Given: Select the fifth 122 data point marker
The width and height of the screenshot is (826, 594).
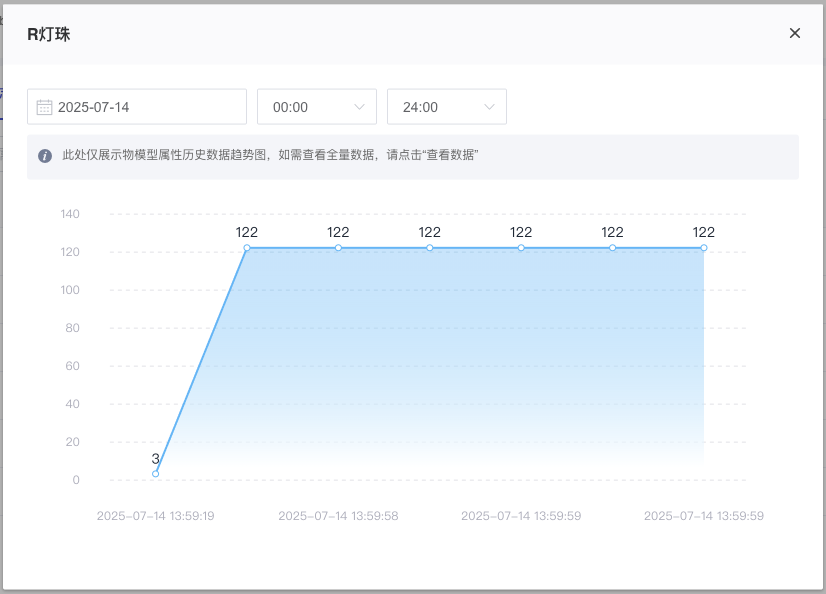Looking at the screenshot, I should [x=613, y=248].
